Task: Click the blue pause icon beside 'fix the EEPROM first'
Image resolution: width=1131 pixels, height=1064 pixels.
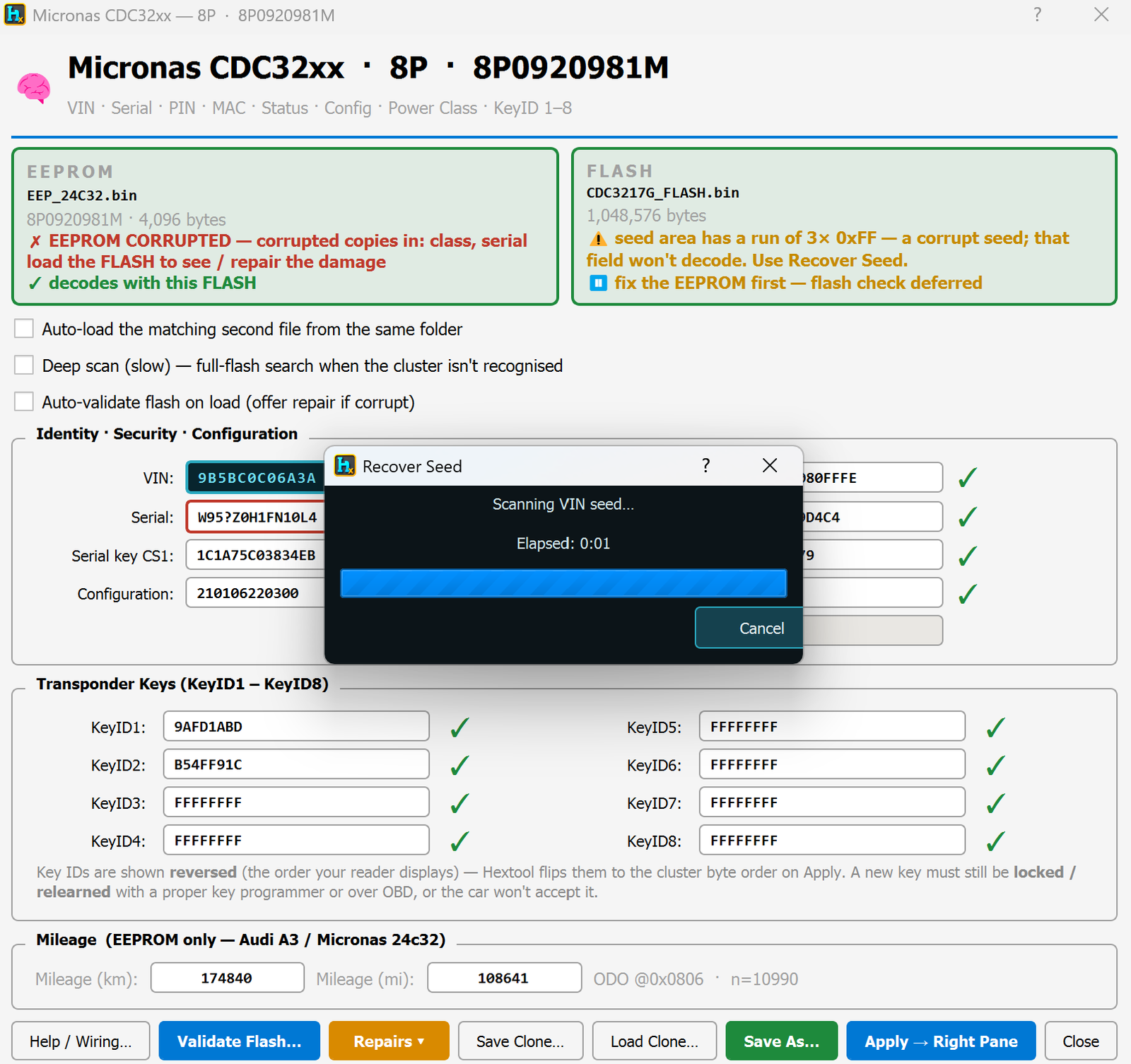Action: [x=598, y=283]
